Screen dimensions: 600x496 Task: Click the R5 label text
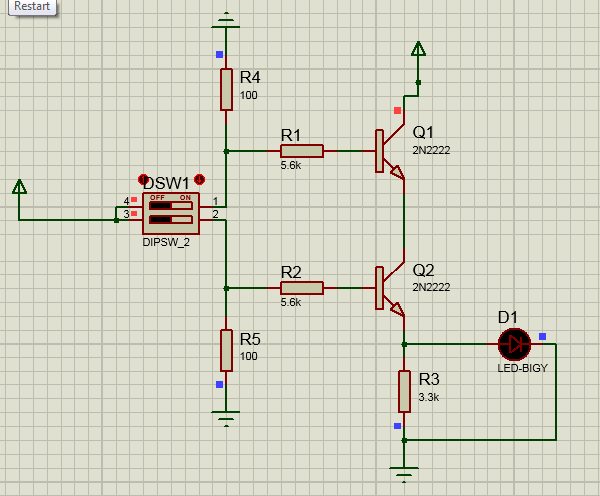point(250,339)
